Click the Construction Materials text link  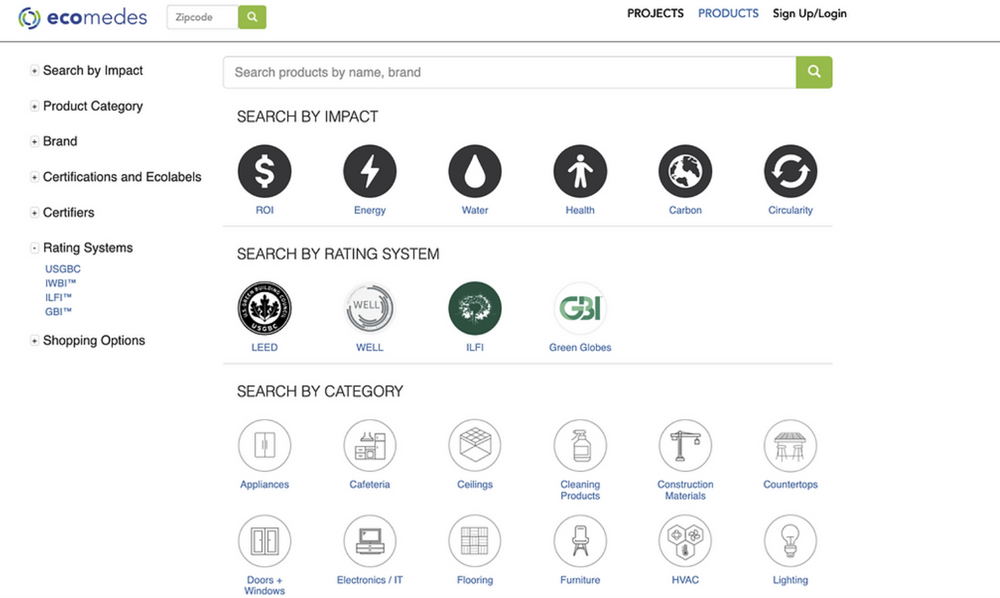coord(685,490)
